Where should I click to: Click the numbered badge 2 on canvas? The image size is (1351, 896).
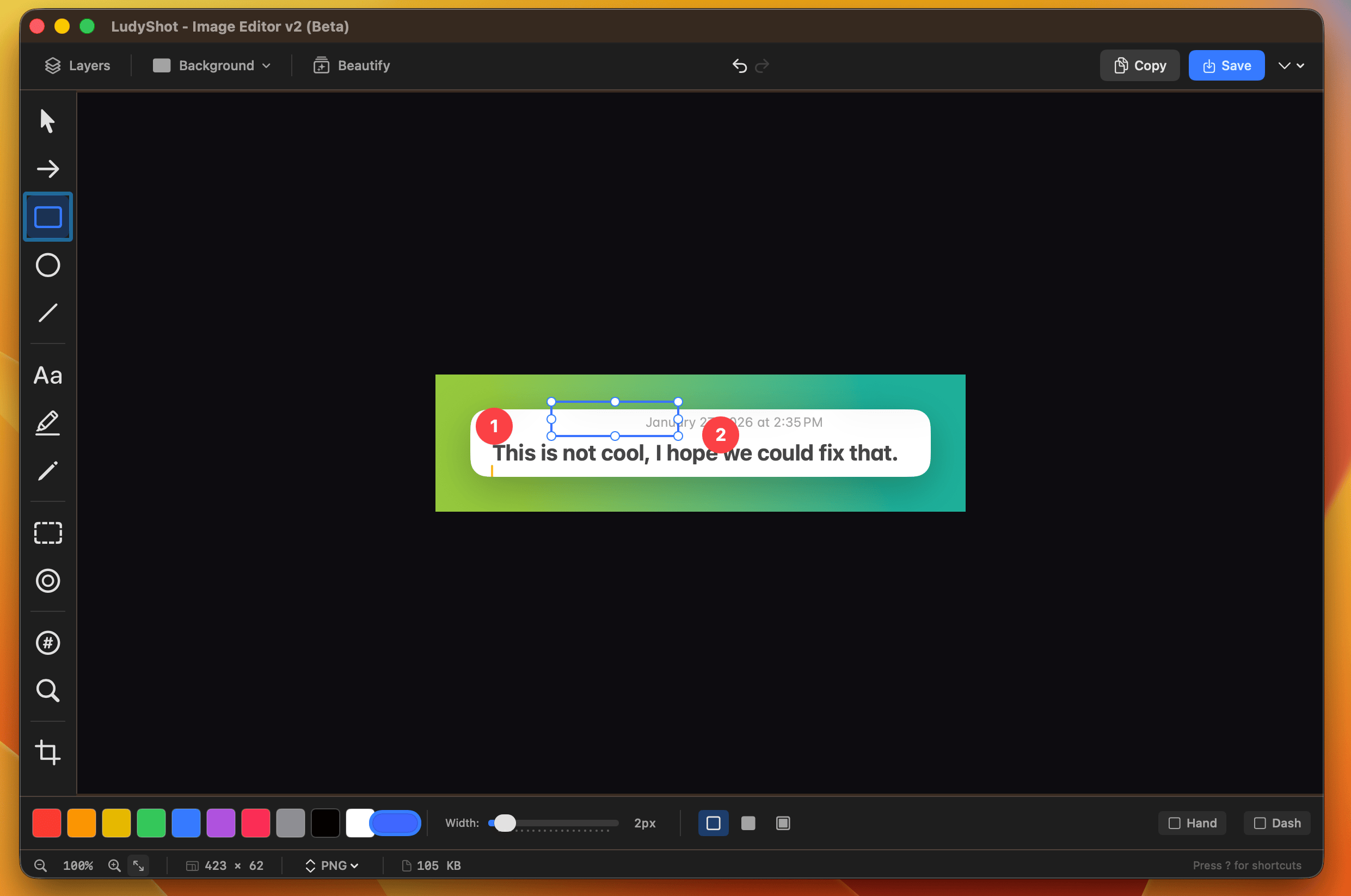point(721,435)
